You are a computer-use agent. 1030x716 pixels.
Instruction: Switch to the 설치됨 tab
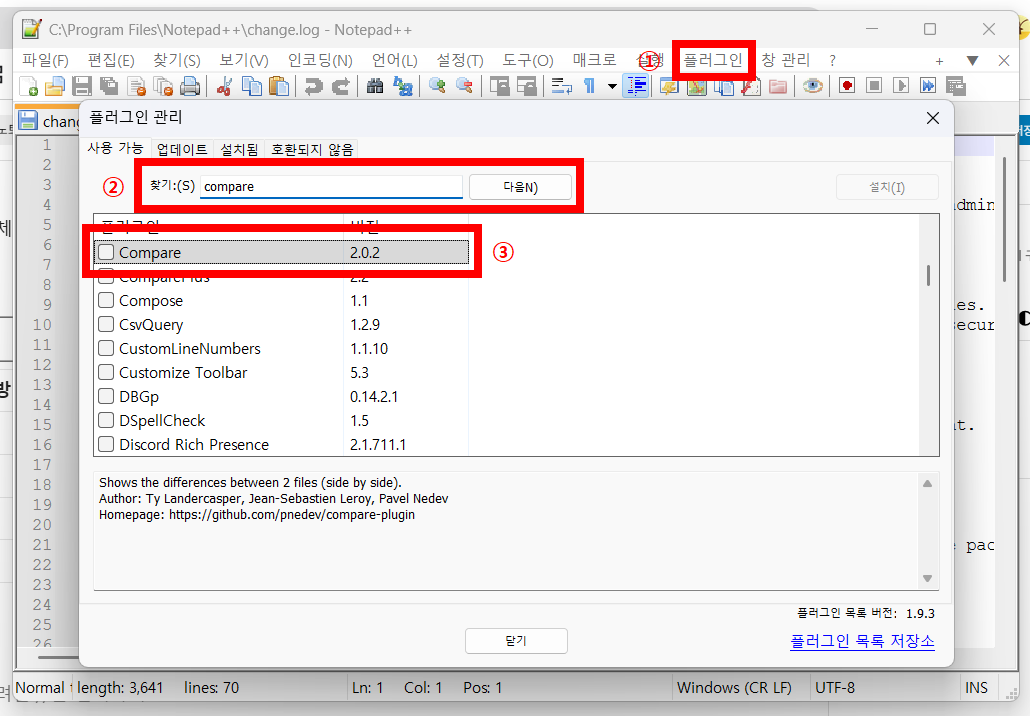(239, 149)
